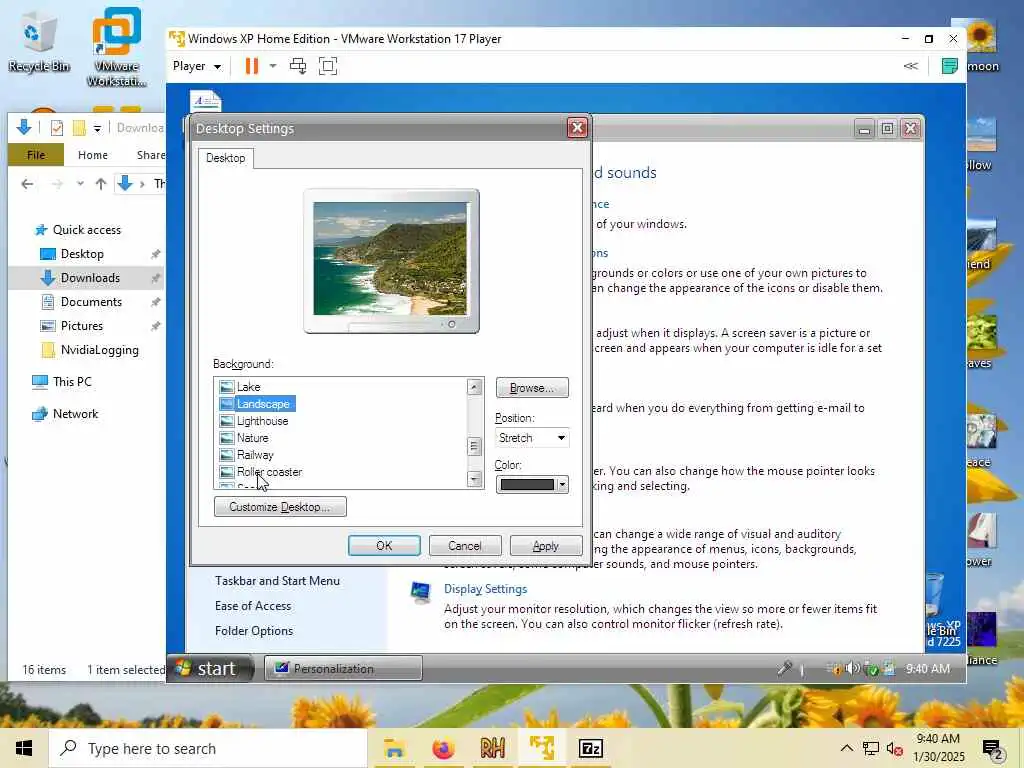Open Taskbar and Start Menu link
1024x768 pixels.
coord(278,581)
